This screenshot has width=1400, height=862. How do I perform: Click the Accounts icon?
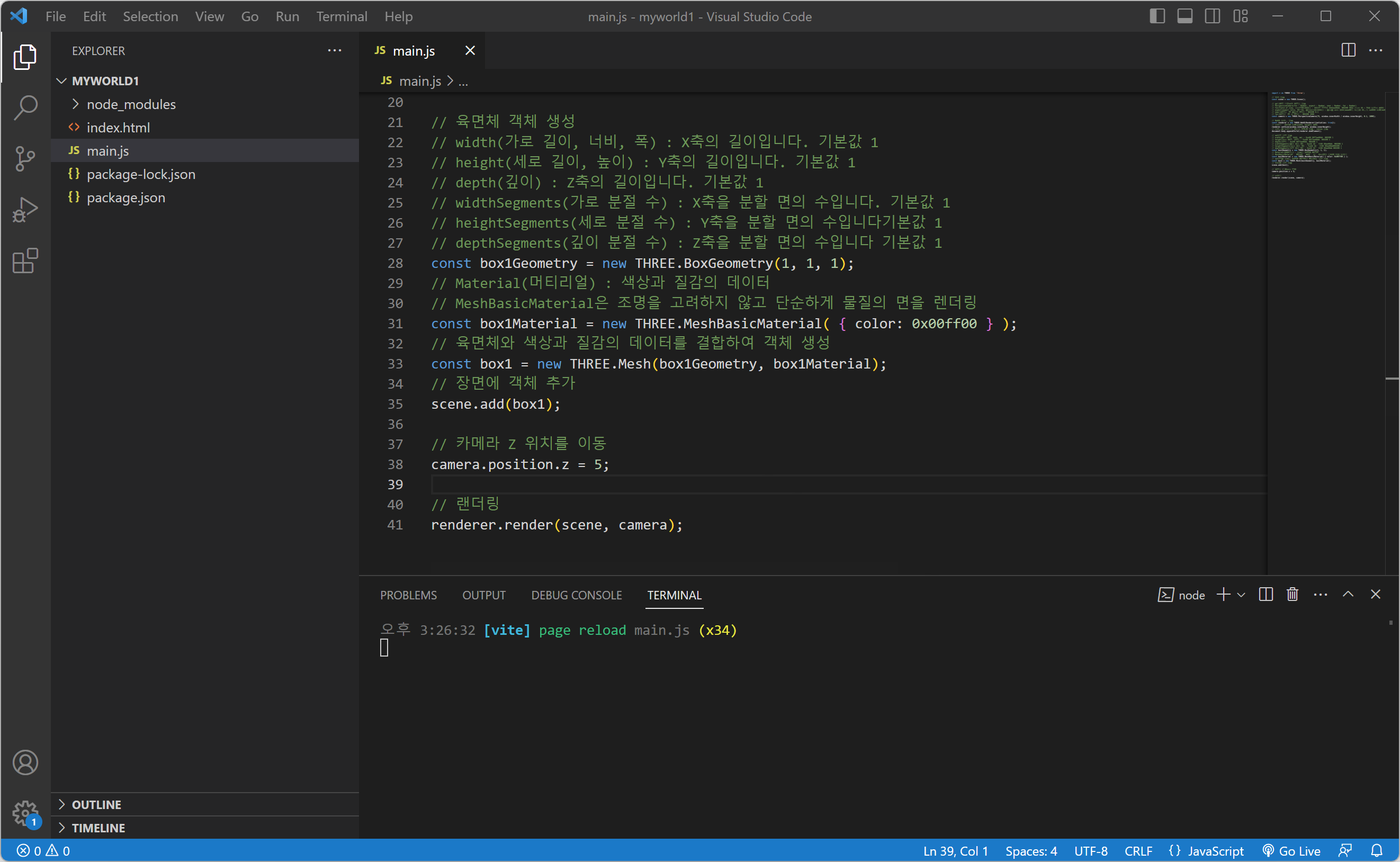[x=25, y=762]
